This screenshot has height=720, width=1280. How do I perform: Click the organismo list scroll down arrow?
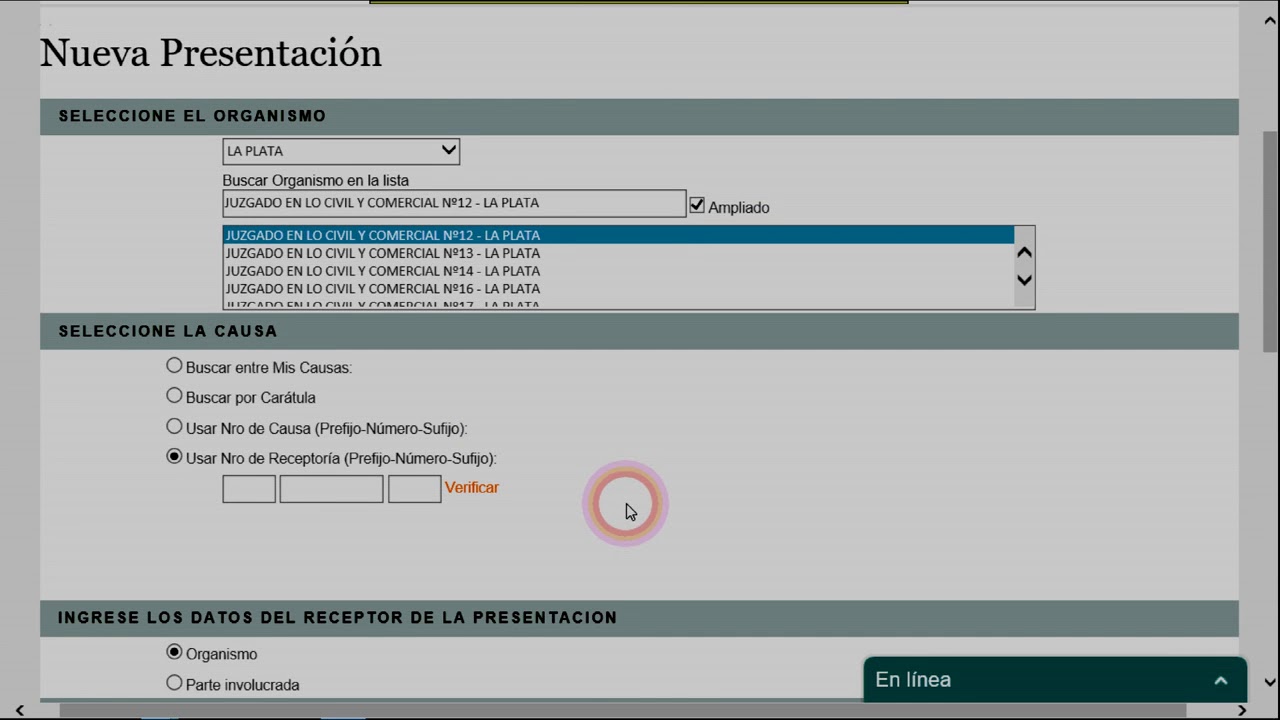[x=1024, y=281]
